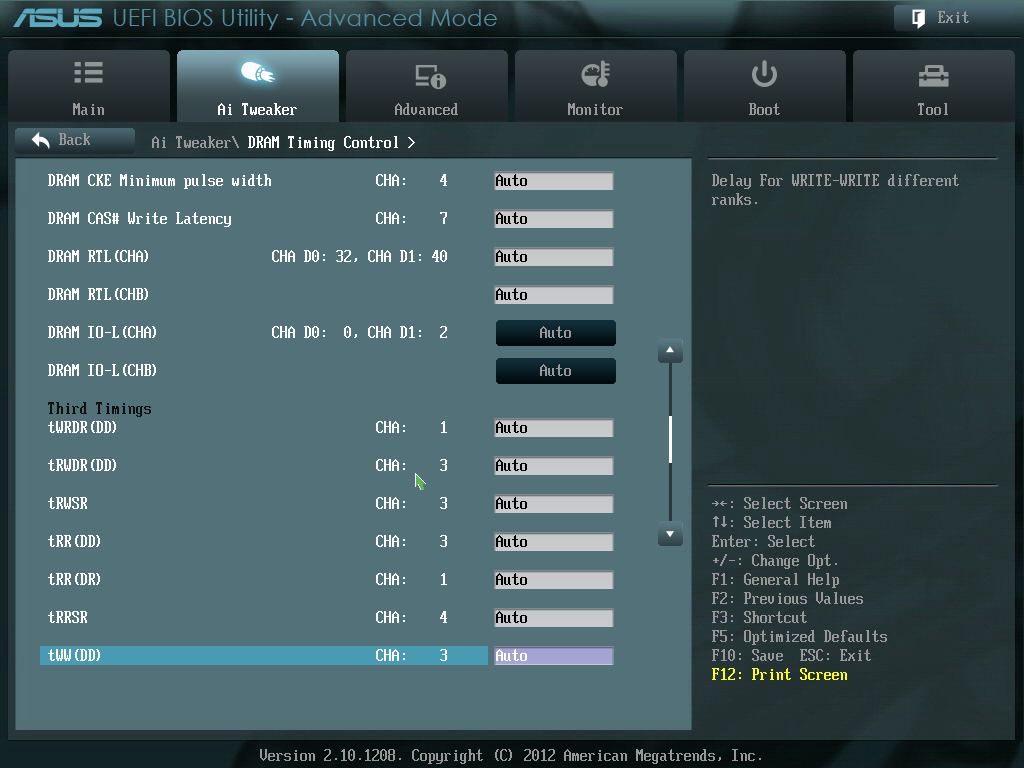
Task: Click DRAM RTL(CHB) Auto field
Action: coord(554,295)
